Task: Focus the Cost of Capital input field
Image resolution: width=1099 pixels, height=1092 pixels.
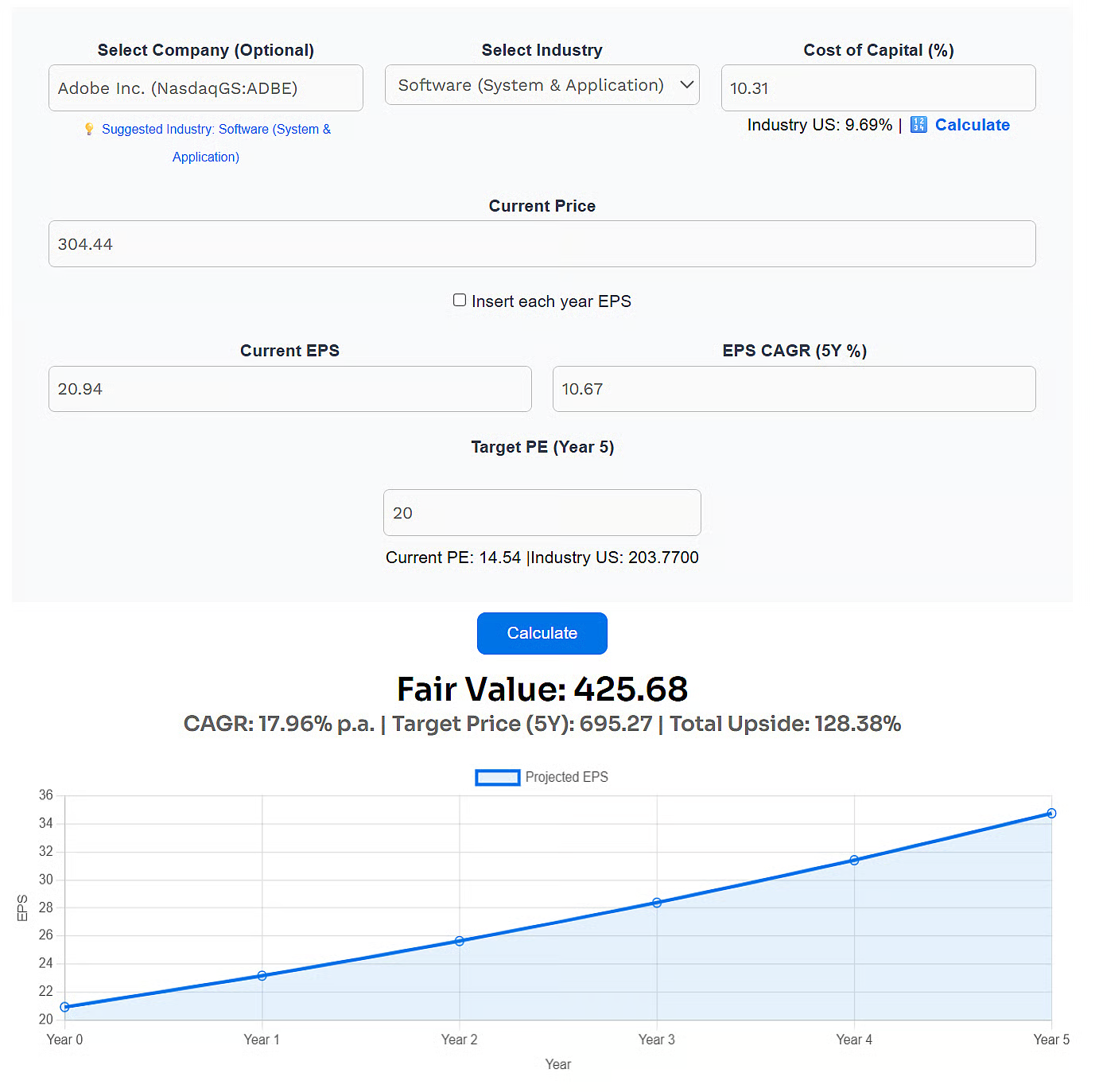Action: pos(877,88)
